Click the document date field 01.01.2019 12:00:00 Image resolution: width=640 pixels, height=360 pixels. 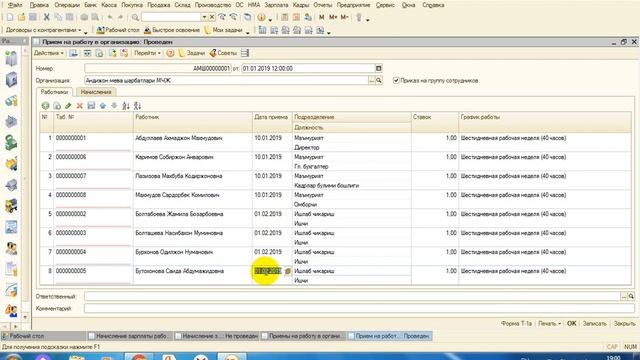click(x=308, y=68)
